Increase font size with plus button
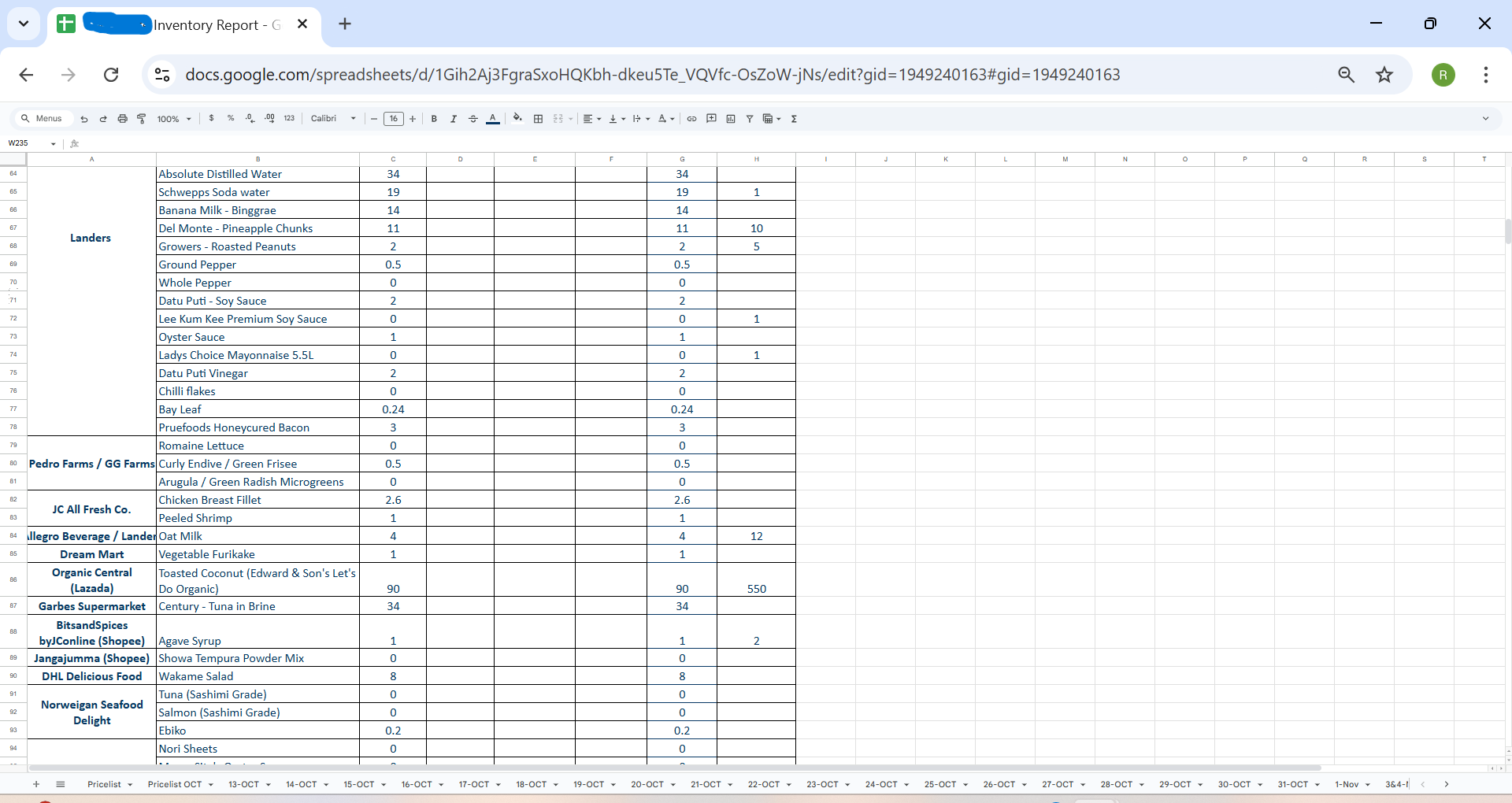Viewport: 1512px width, 803px height. pos(413,119)
